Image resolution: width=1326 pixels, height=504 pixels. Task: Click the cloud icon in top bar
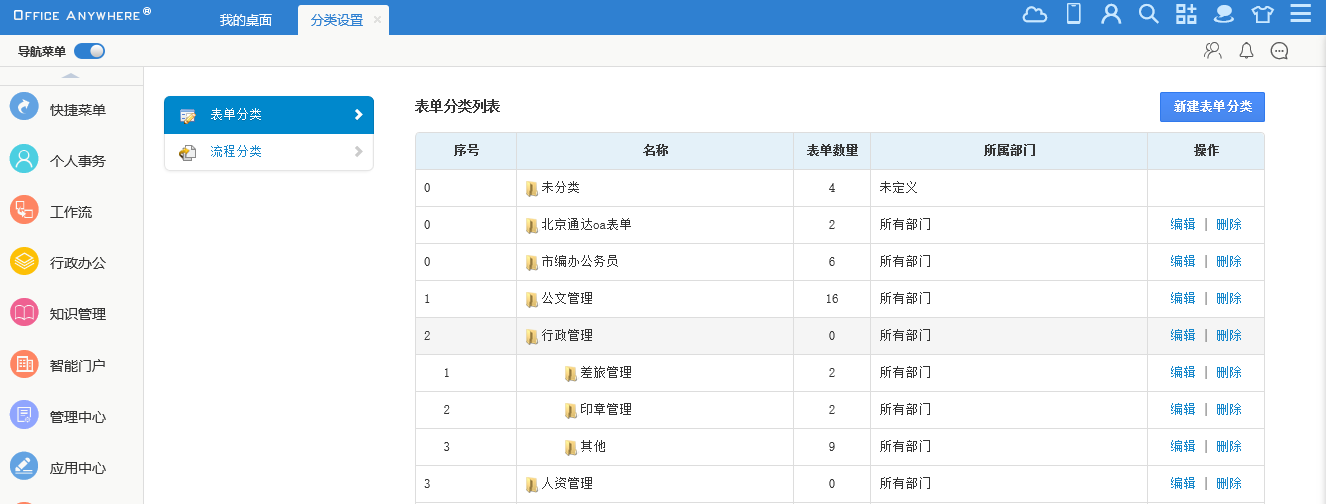pyautogui.click(x=1035, y=14)
